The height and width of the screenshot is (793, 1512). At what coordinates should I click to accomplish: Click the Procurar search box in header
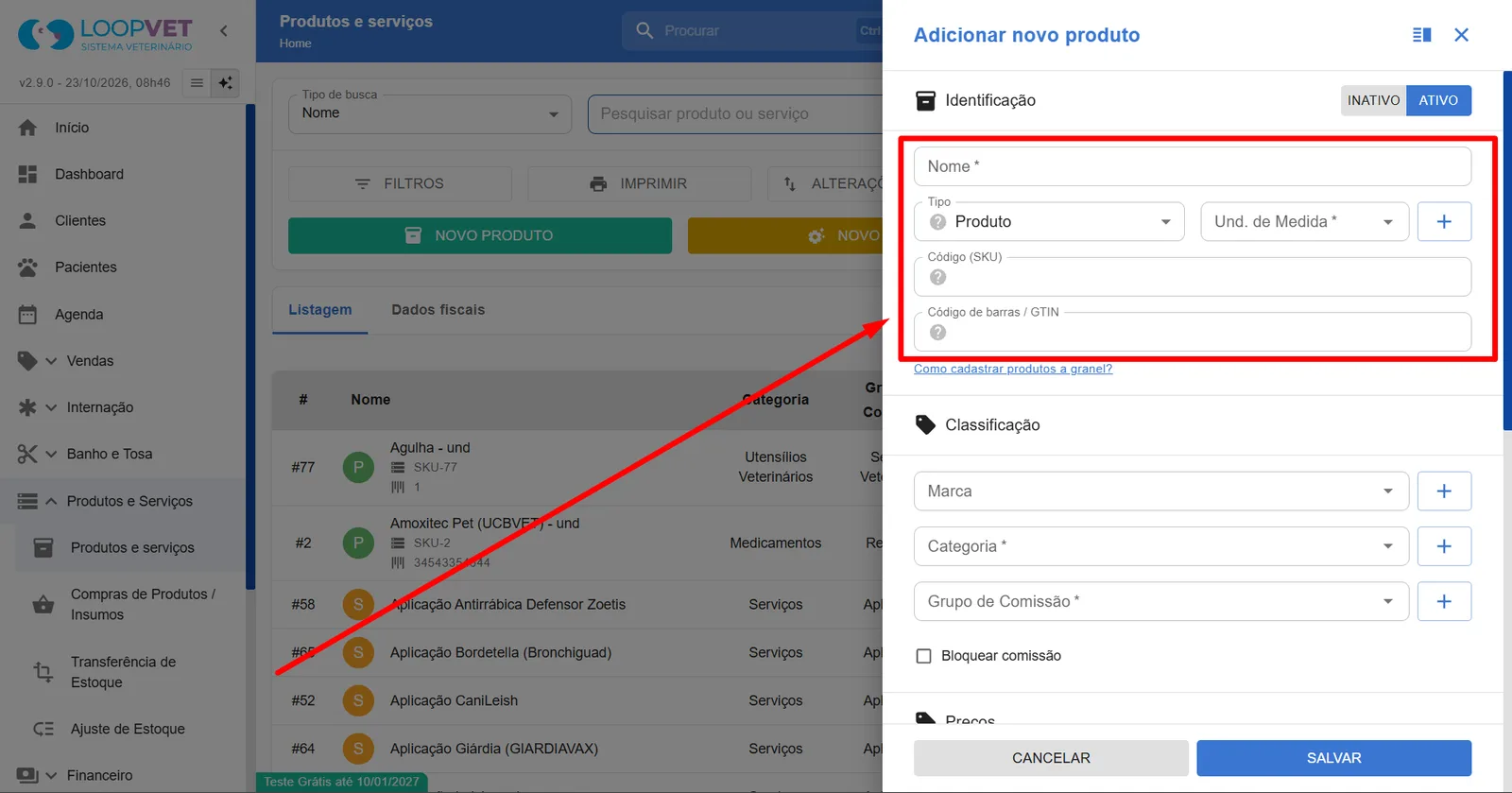pos(753,30)
